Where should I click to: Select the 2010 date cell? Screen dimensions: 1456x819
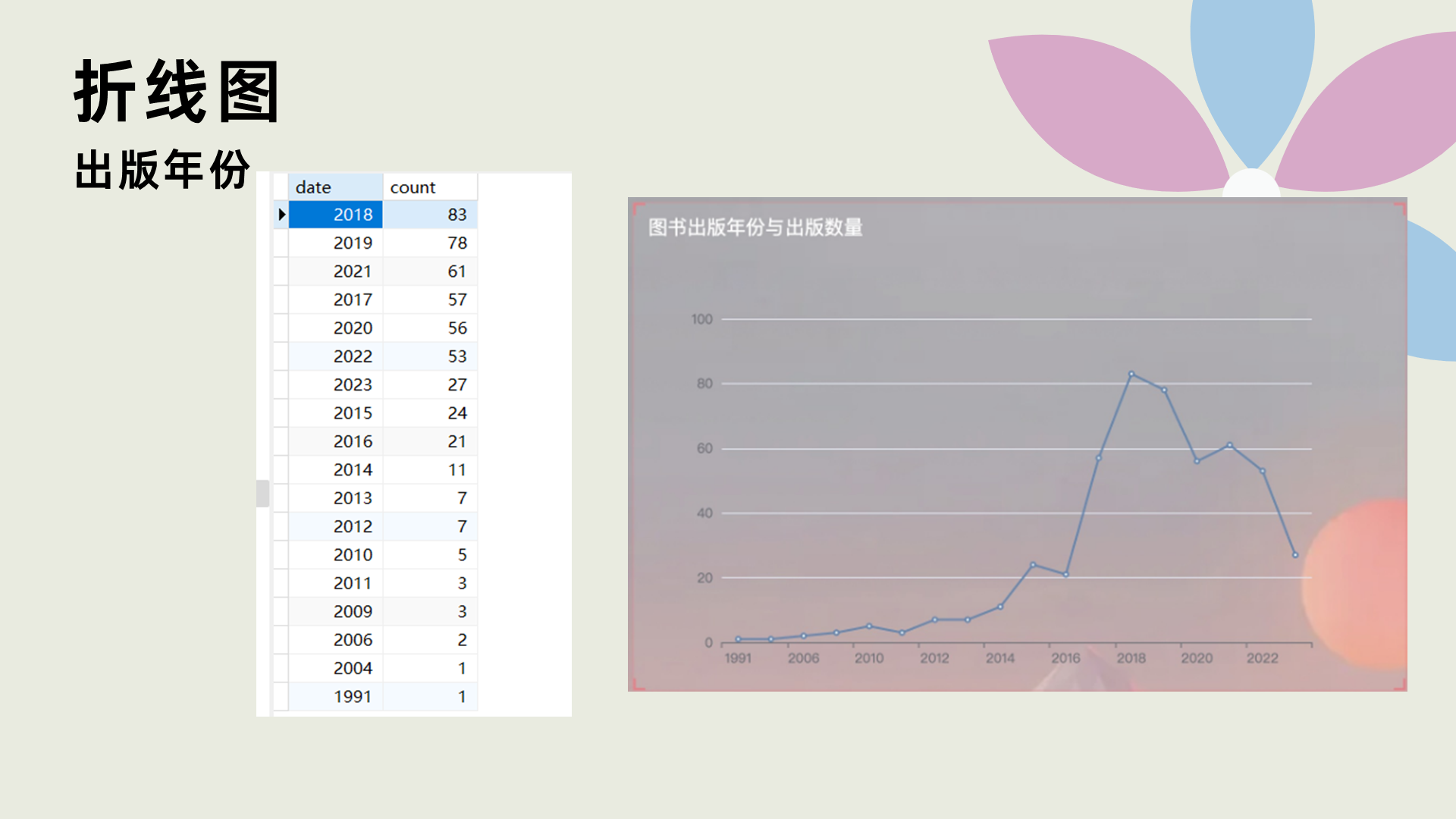[335, 555]
